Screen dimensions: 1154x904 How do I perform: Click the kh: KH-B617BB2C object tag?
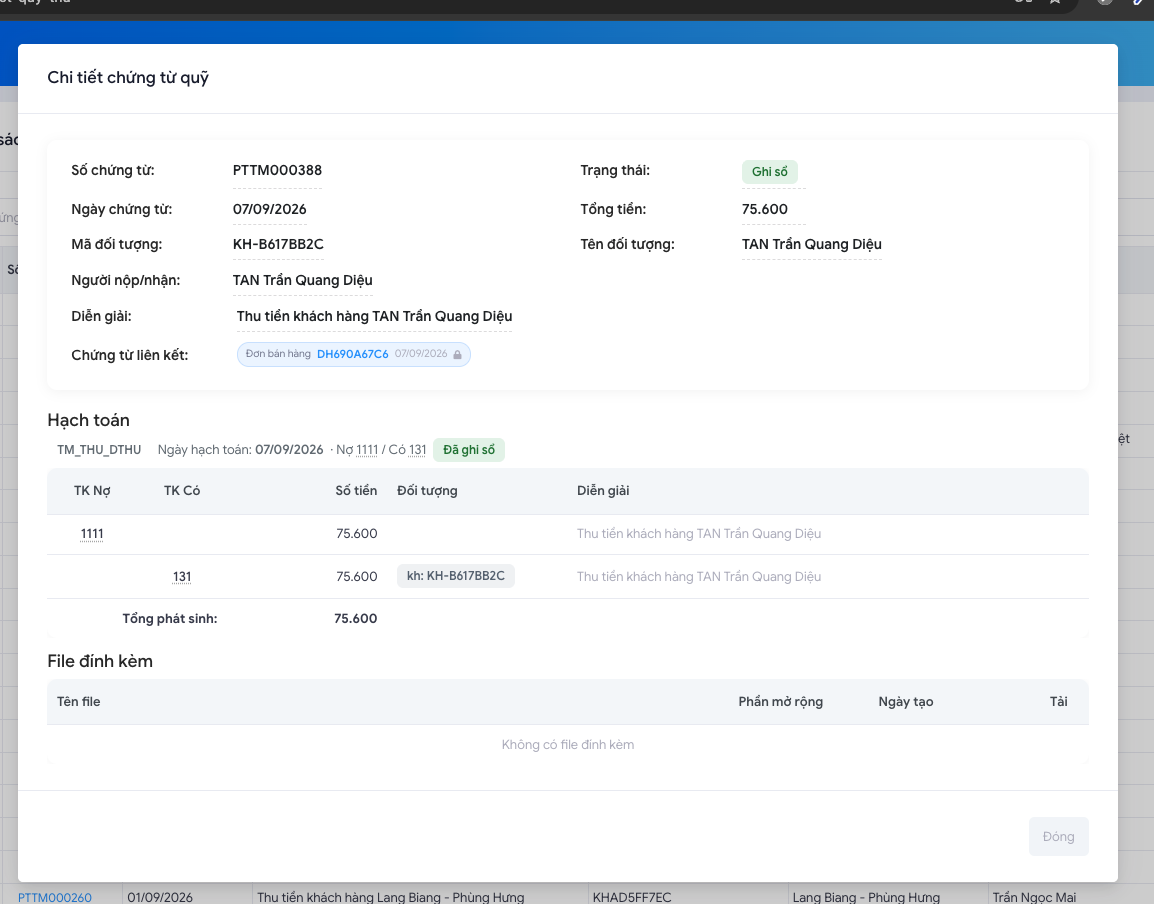click(456, 576)
